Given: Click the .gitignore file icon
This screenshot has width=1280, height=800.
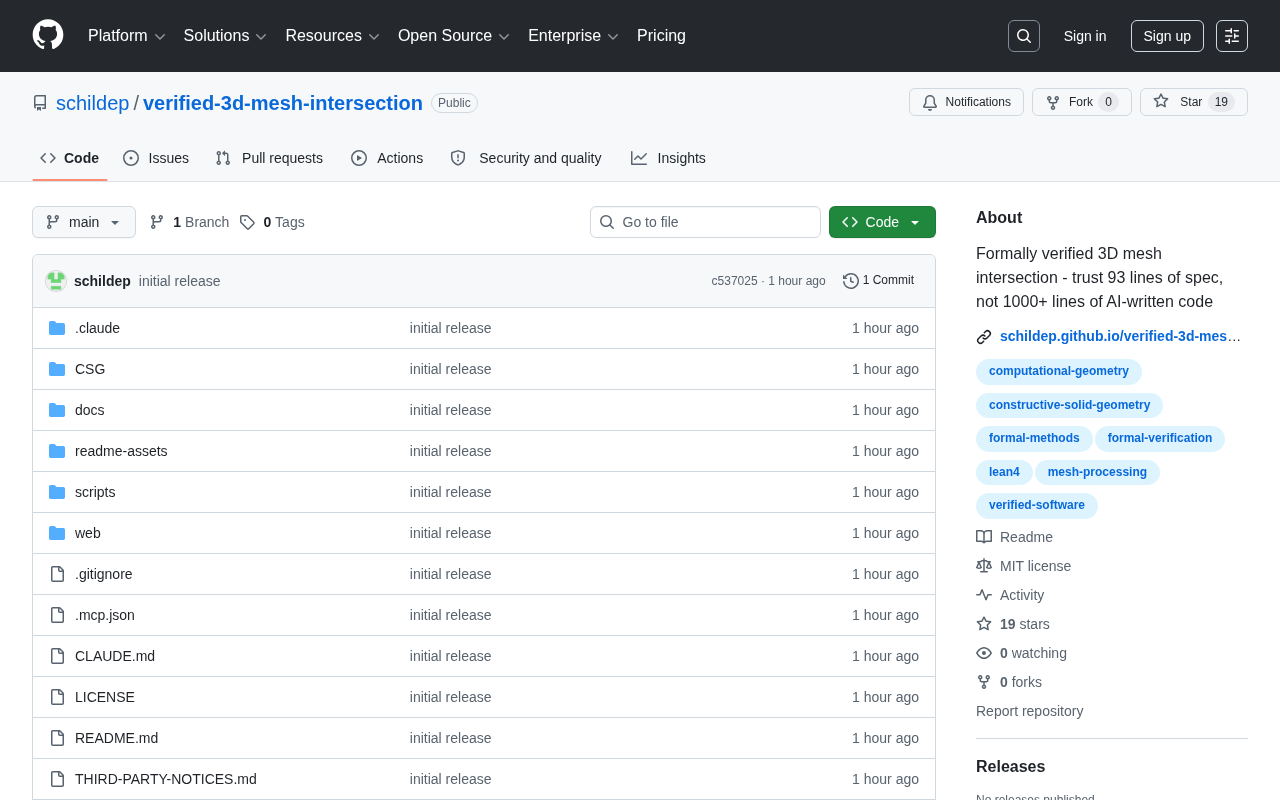Looking at the screenshot, I should coord(57,574).
